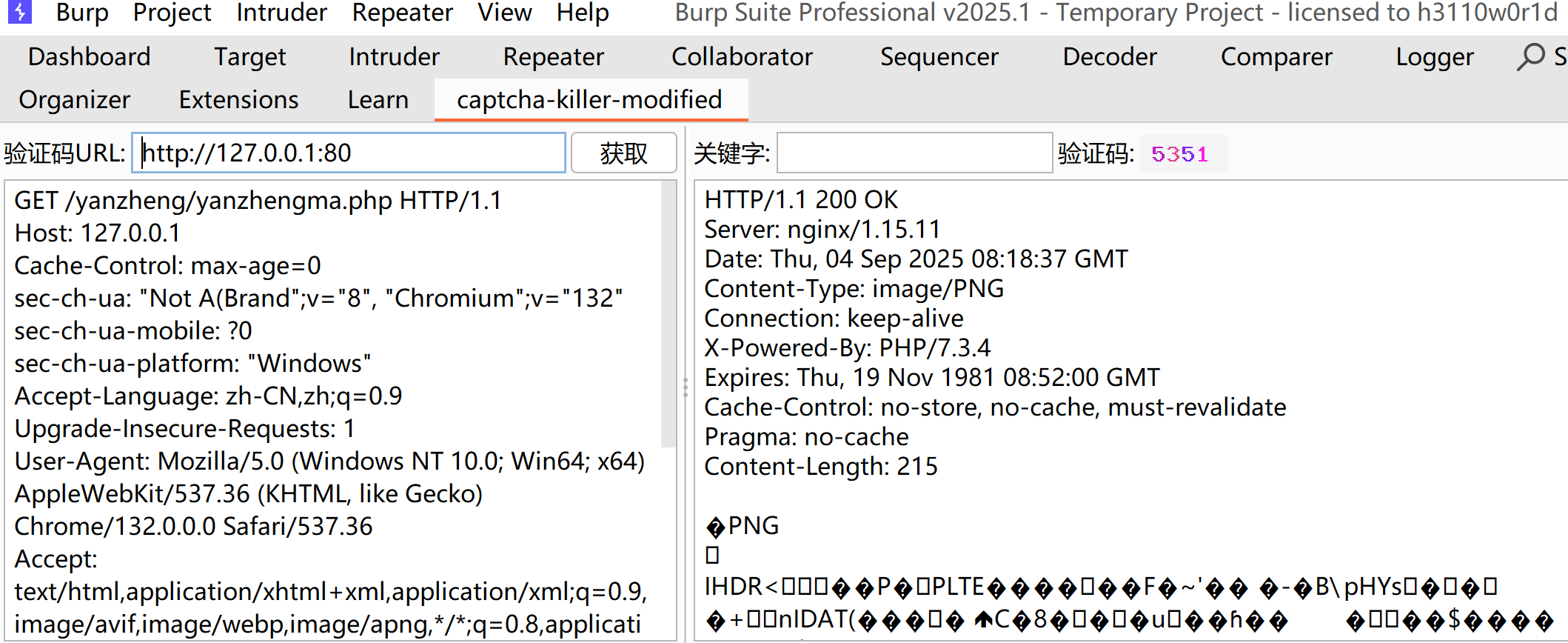Switch to the Organizer tab
Viewport: 1568px width, 643px height.
[x=74, y=100]
